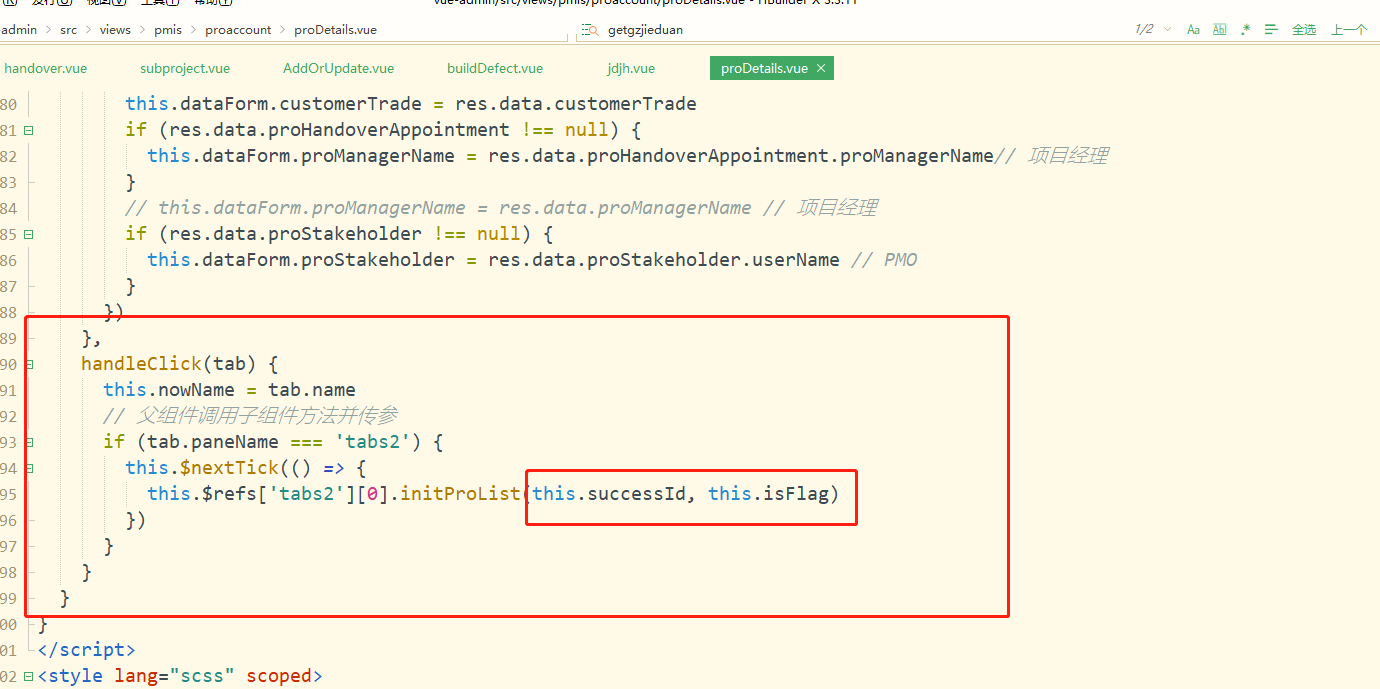
Task: Click the lines icon next to 全选
Action: pyautogui.click(x=1272, y=30)
